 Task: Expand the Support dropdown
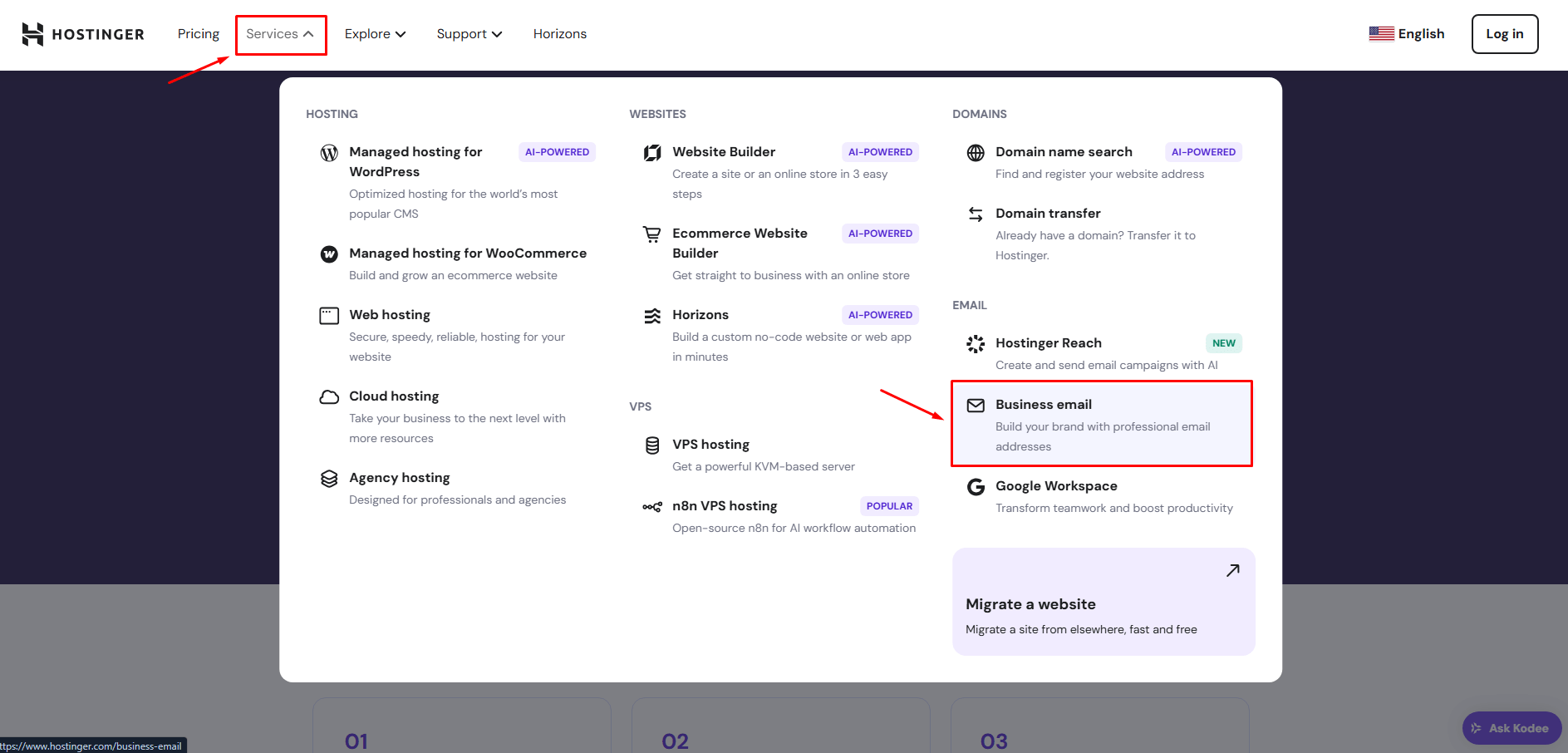[469, 34]
